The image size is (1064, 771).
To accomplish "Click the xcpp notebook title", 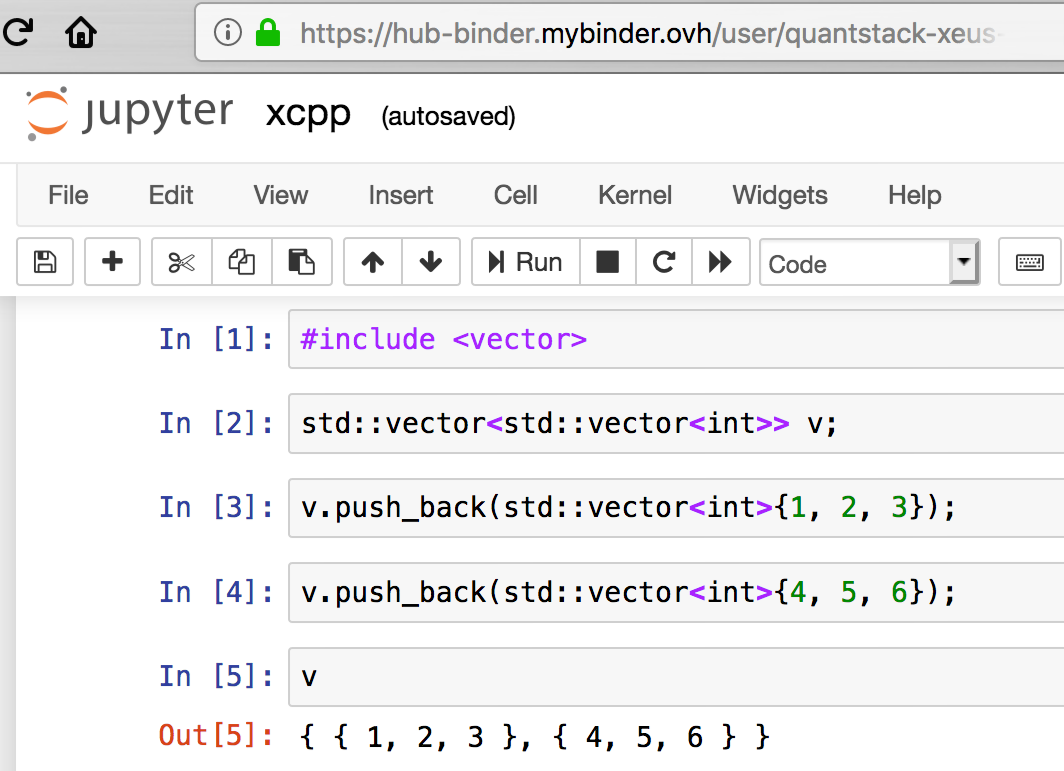I will click(x=308, y=114).
